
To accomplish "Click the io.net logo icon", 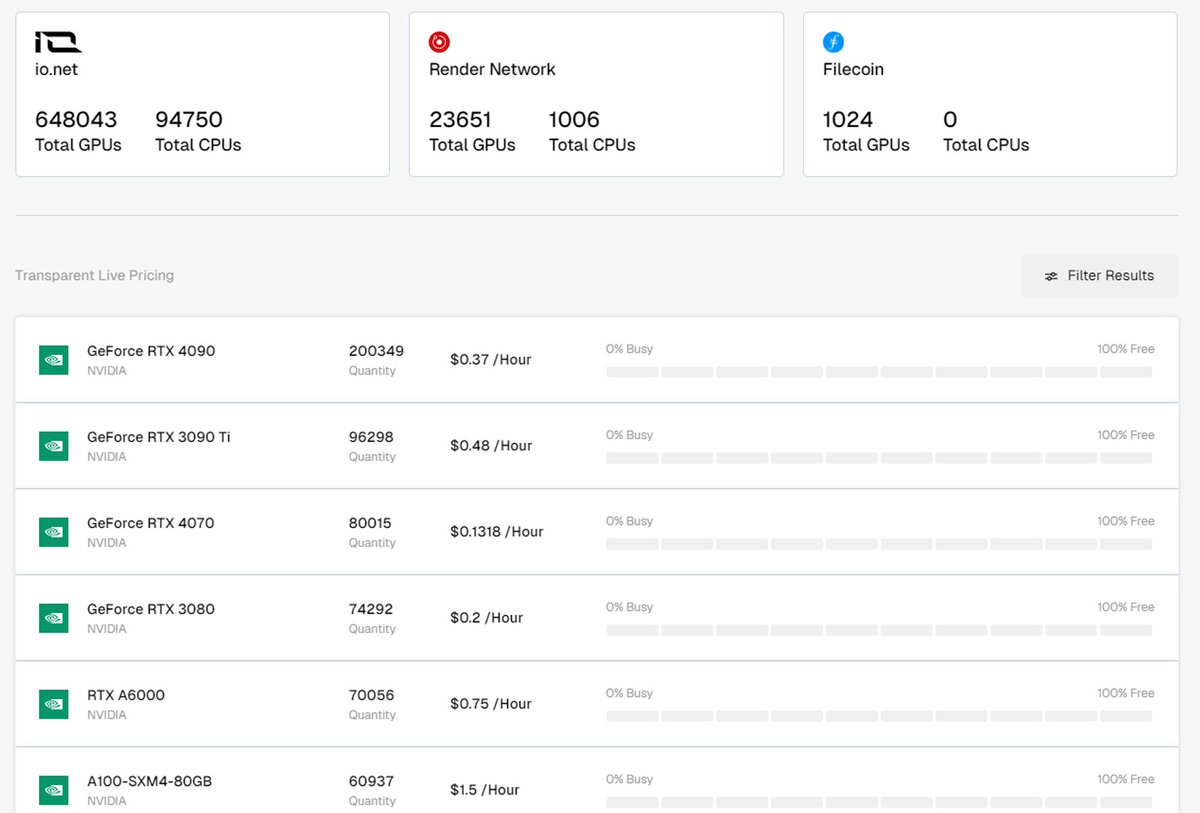I will pyautogui.click(x=58, y=42).
